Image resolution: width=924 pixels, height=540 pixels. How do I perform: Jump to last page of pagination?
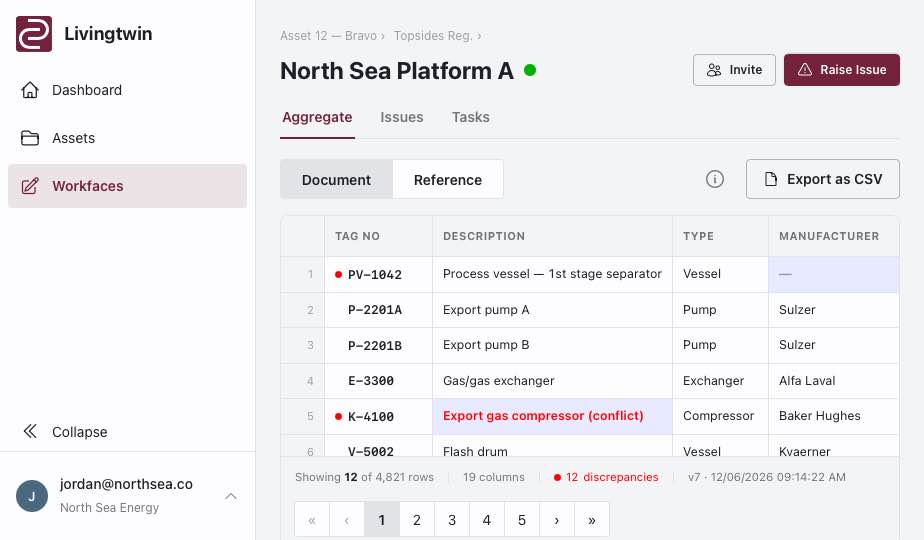pos(592,519)
